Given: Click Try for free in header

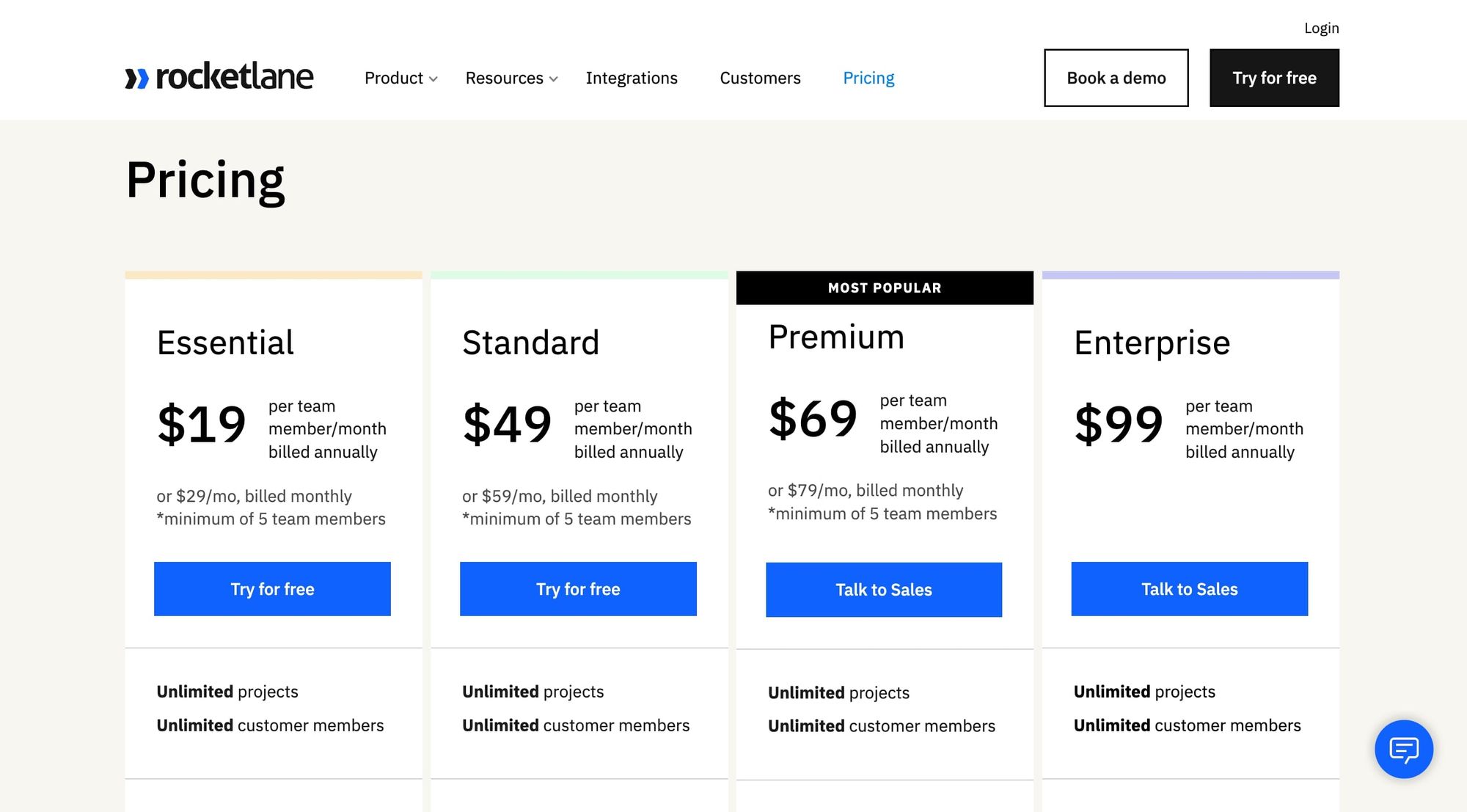Looking at the screenshot, I should pyautogui.click(x=1274, y=78).
